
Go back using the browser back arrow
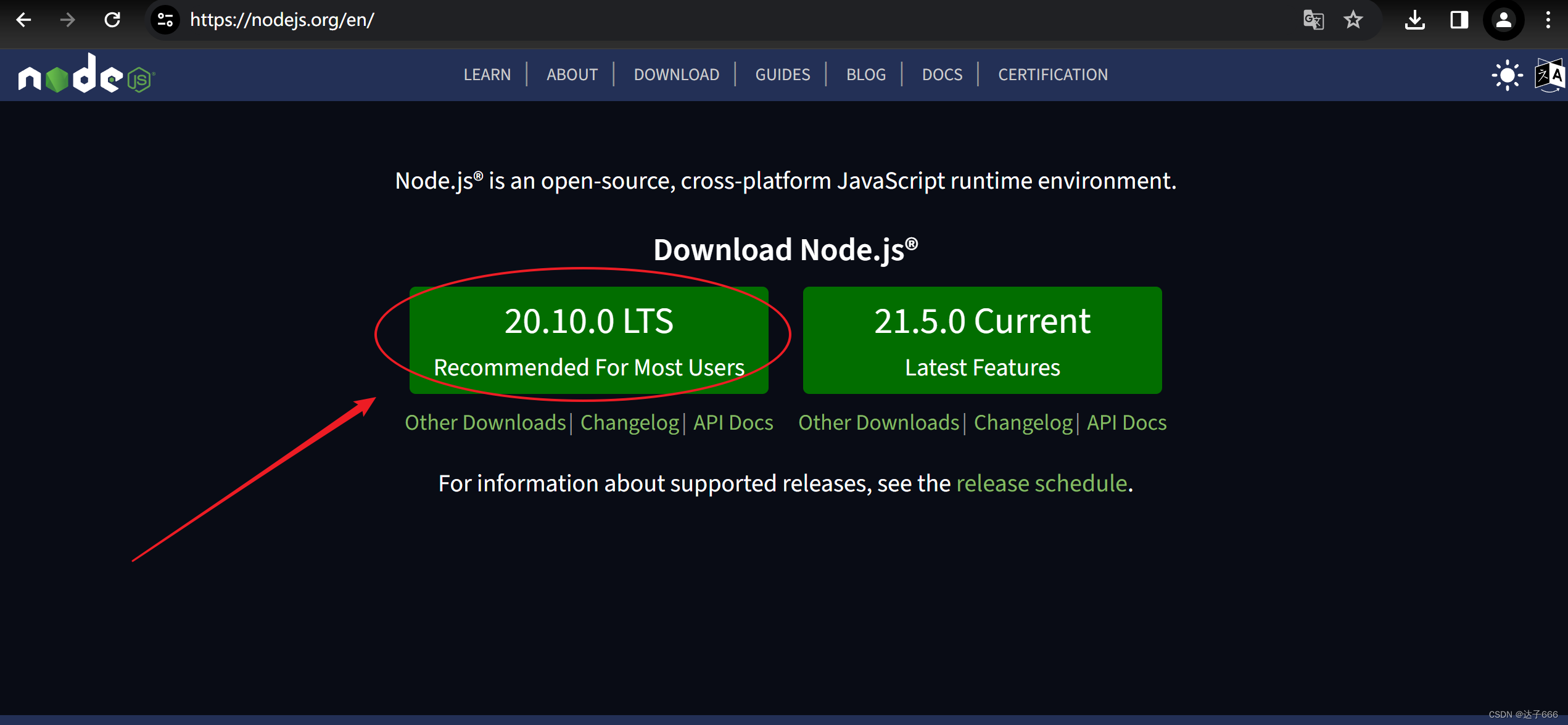click(x=23, y=20)
